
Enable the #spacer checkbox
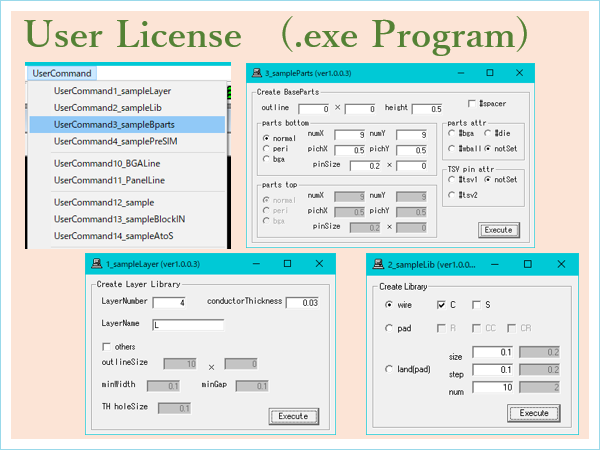click(472, 103)
